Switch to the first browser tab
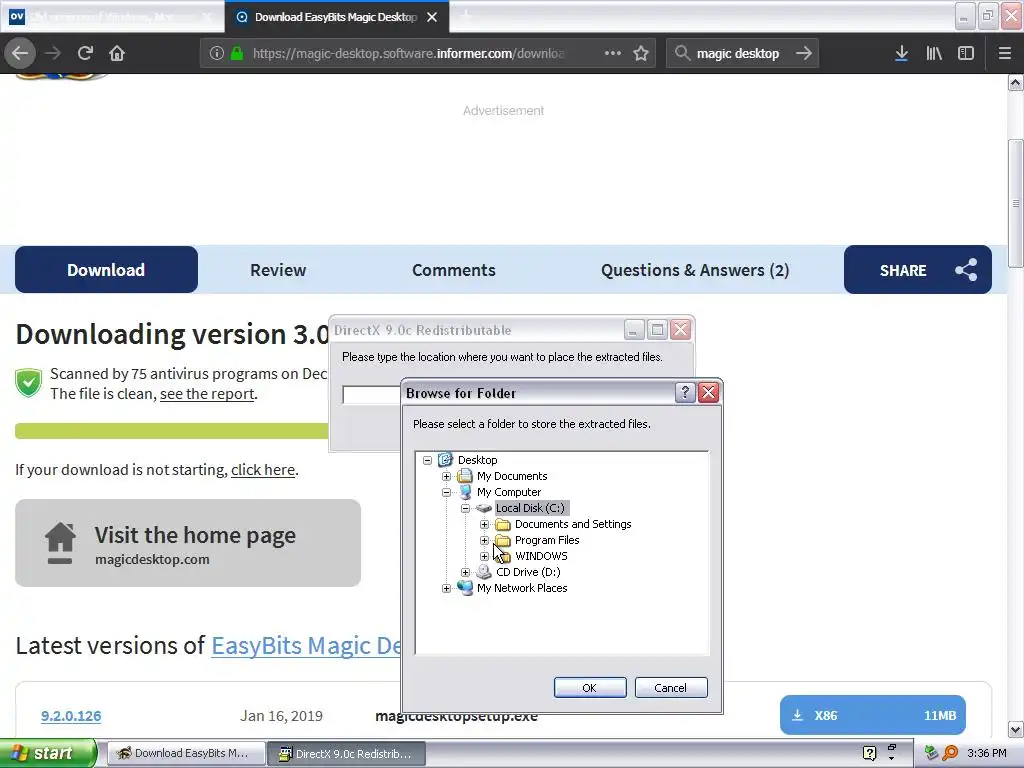This screenshot has width=1024, height=768. point(112,17)
